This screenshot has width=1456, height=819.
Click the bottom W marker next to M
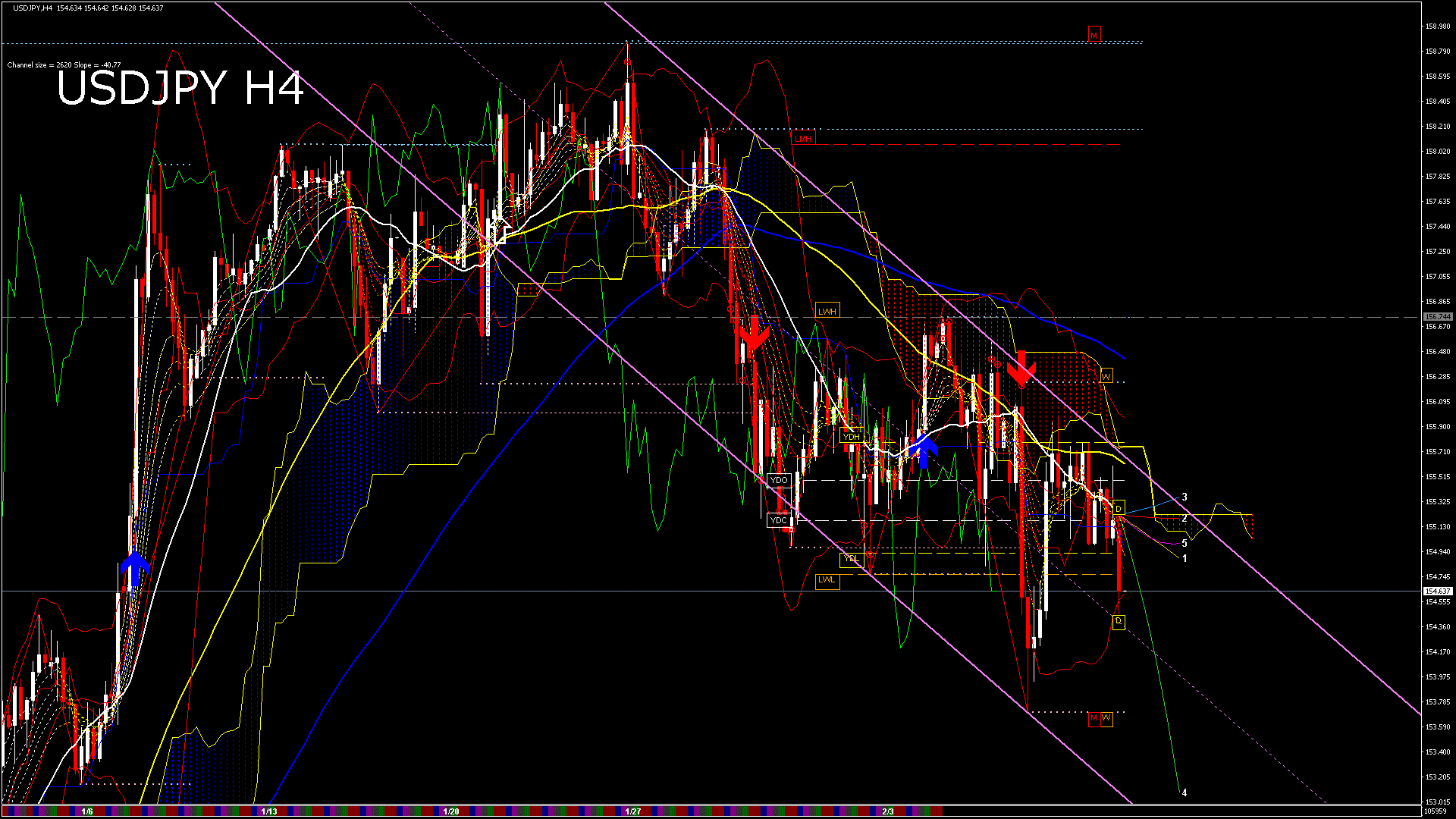tap(1106, 718)
